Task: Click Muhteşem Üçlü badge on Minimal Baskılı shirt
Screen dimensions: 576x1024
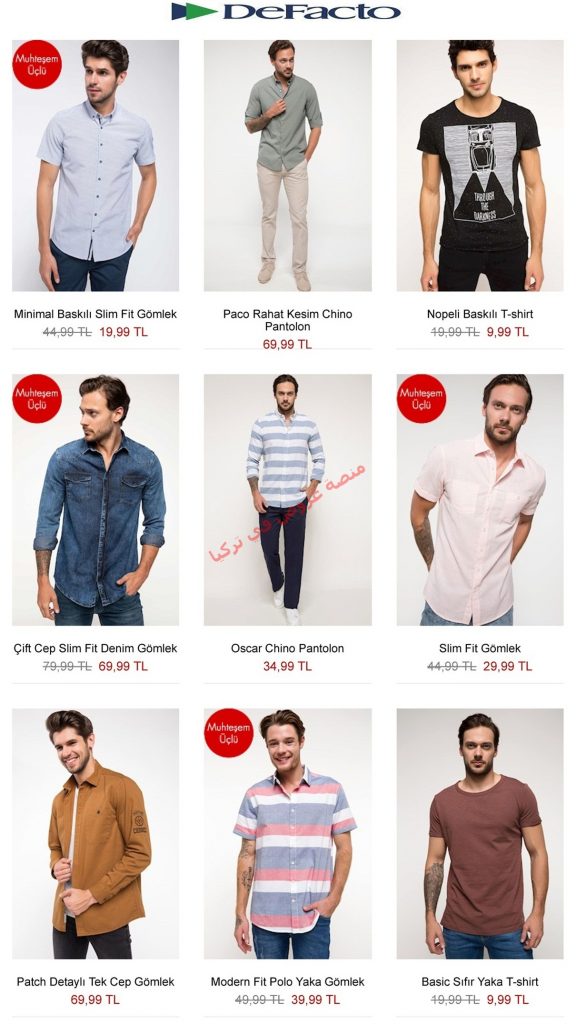Action: tap(37, 64)
